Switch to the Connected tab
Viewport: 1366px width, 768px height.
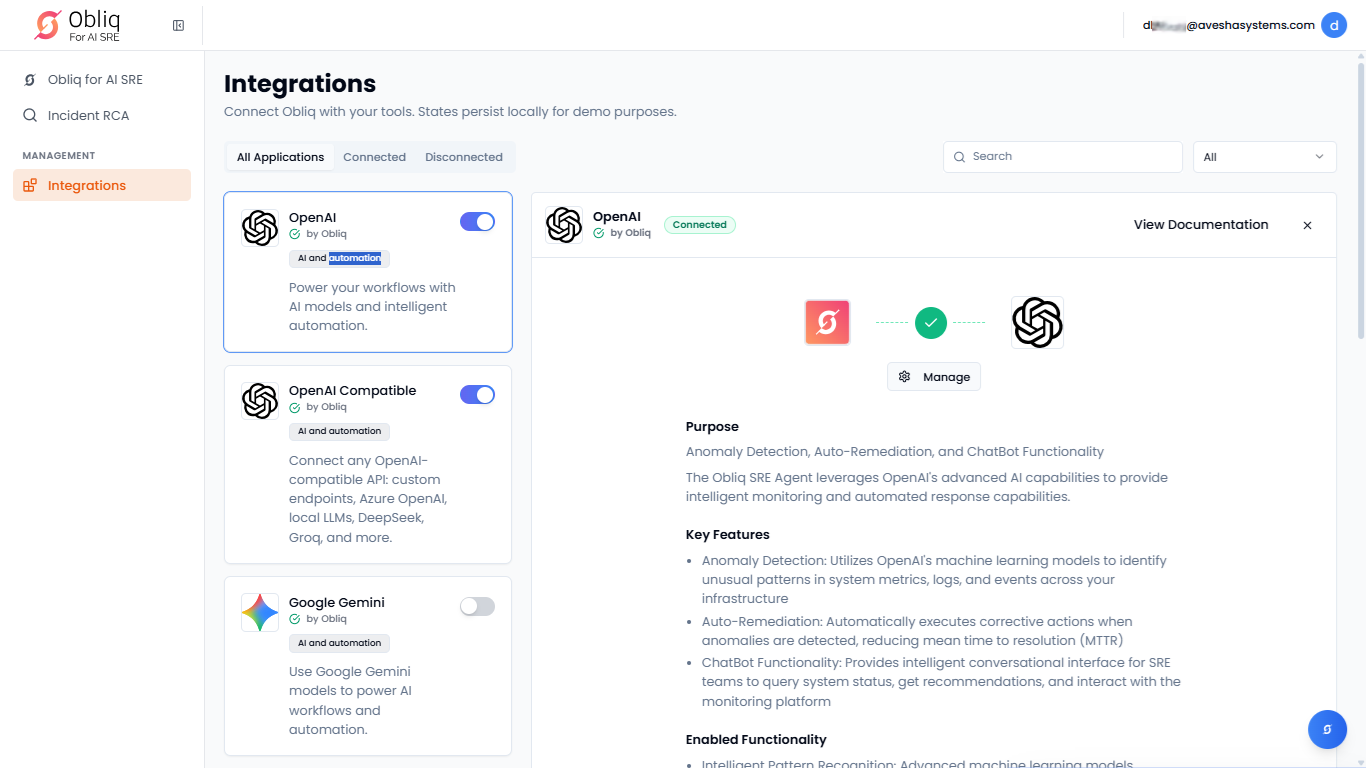point(374,157)
